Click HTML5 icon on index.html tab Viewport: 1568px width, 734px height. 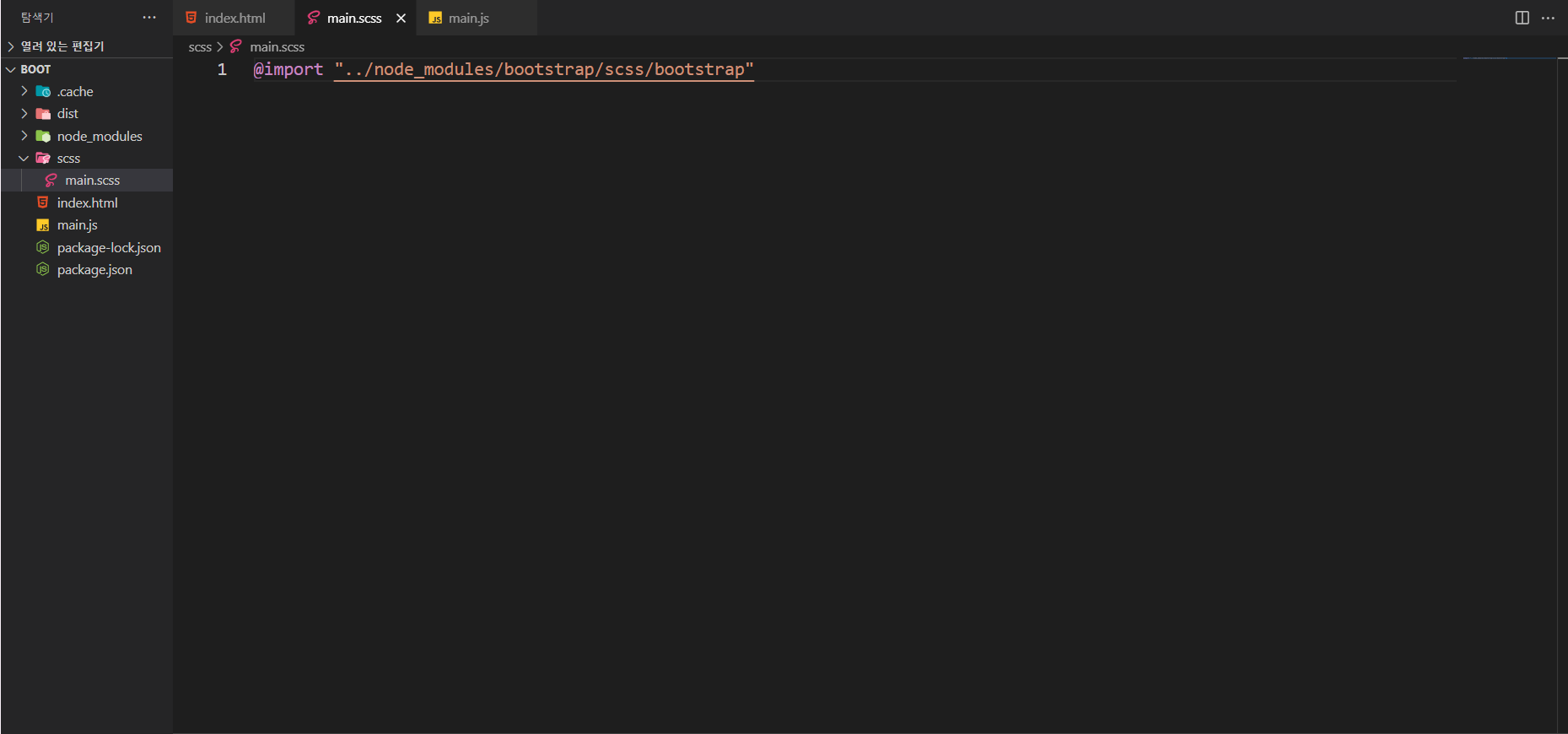(x=191, y=18)
